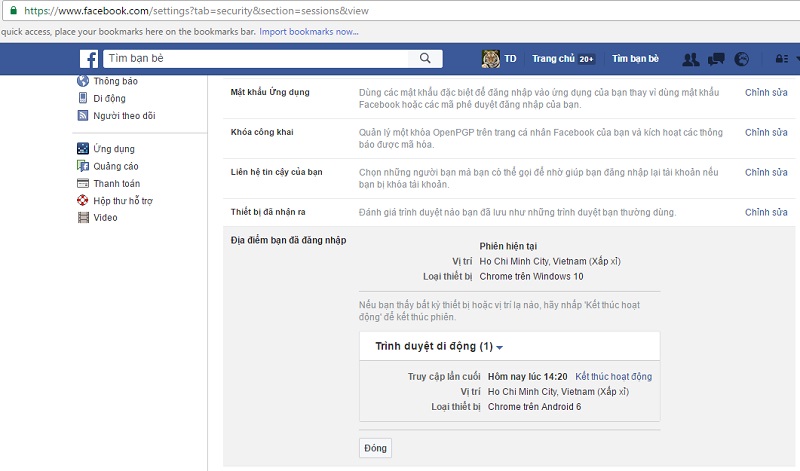Open Thanh toán settings section

[116, 184]
